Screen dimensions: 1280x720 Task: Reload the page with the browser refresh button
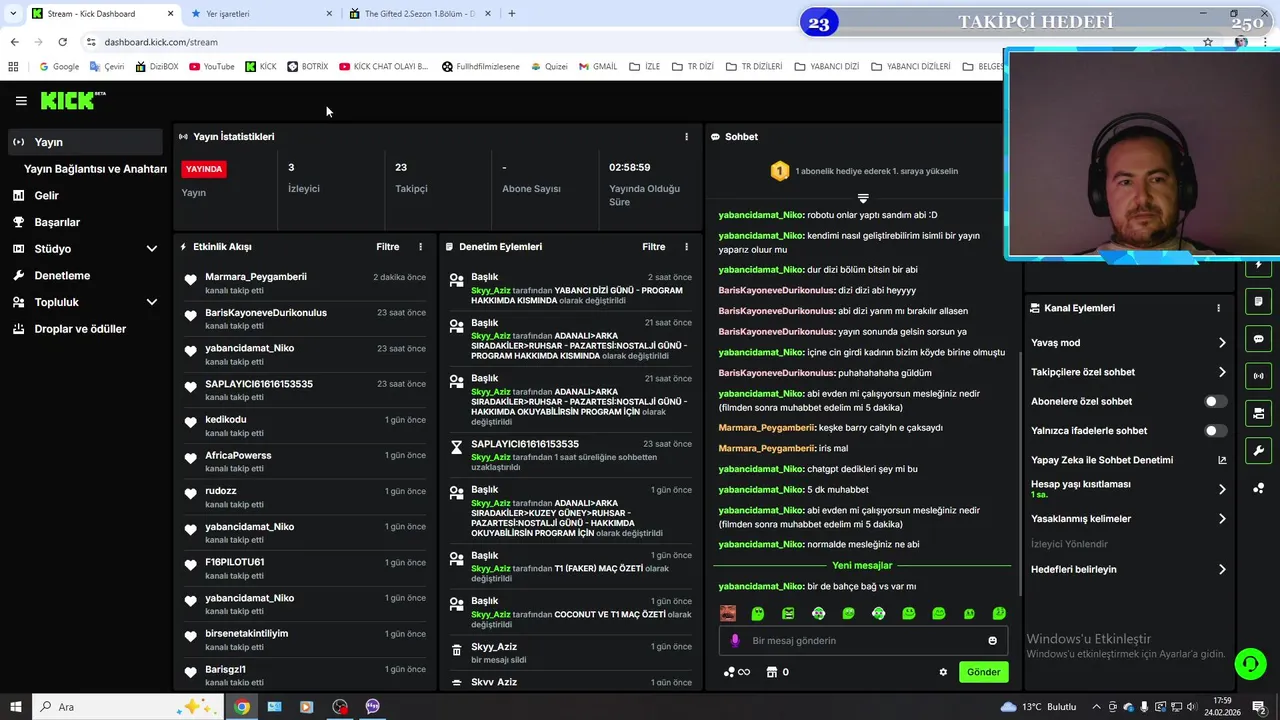pos(62,42)
